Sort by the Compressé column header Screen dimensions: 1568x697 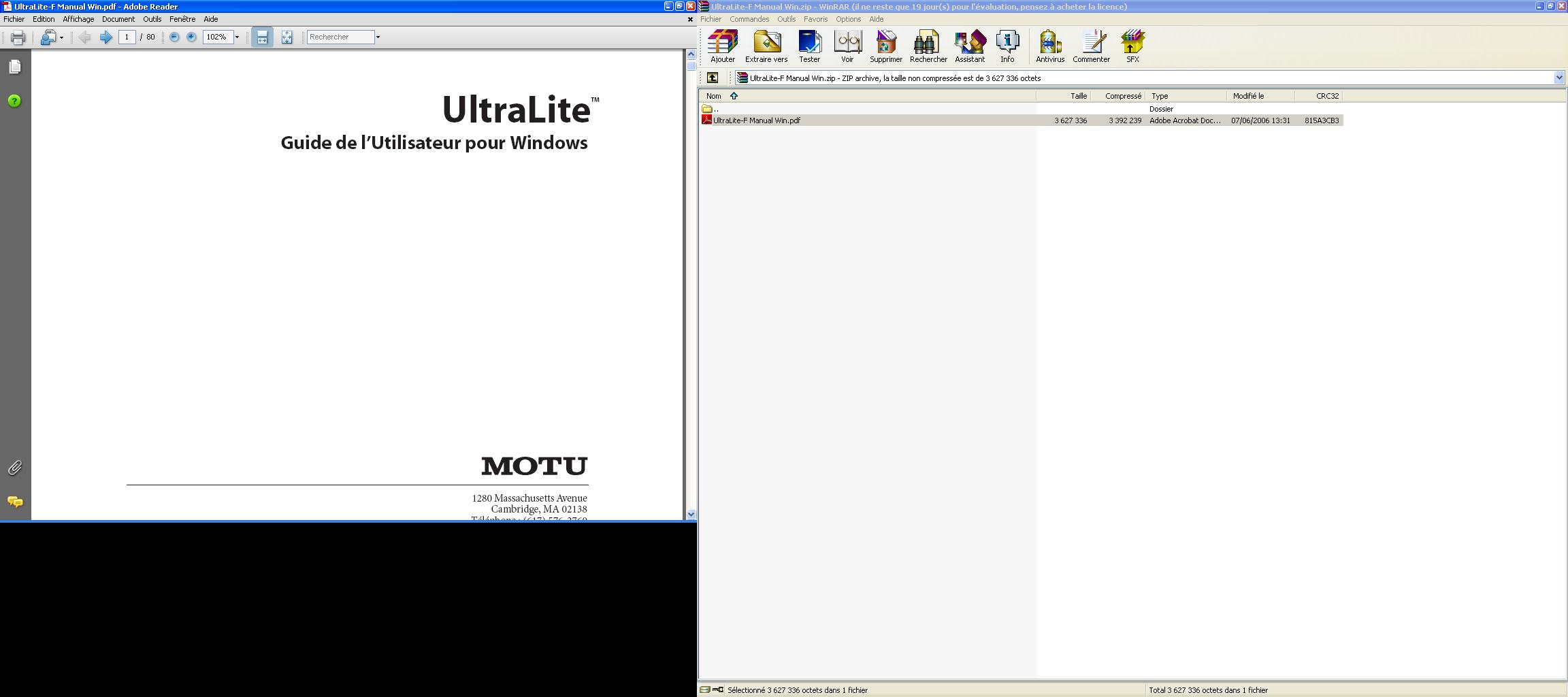point(1118,96)
